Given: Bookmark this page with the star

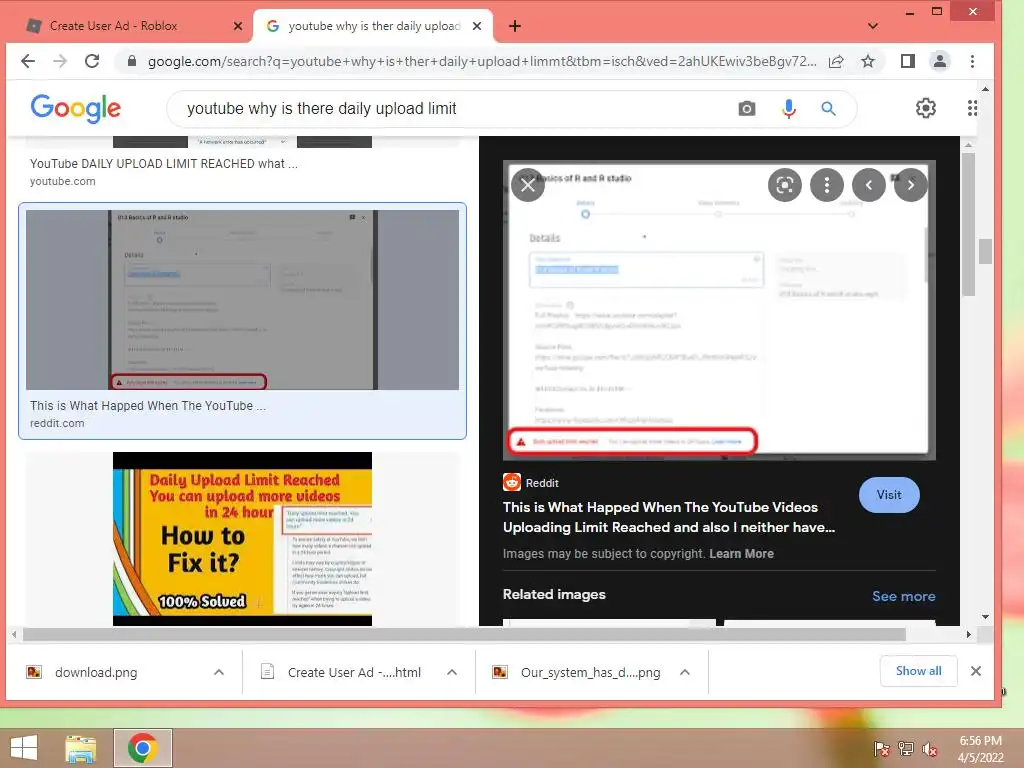Looking at the screenshot, I should (x=867, y=61).
